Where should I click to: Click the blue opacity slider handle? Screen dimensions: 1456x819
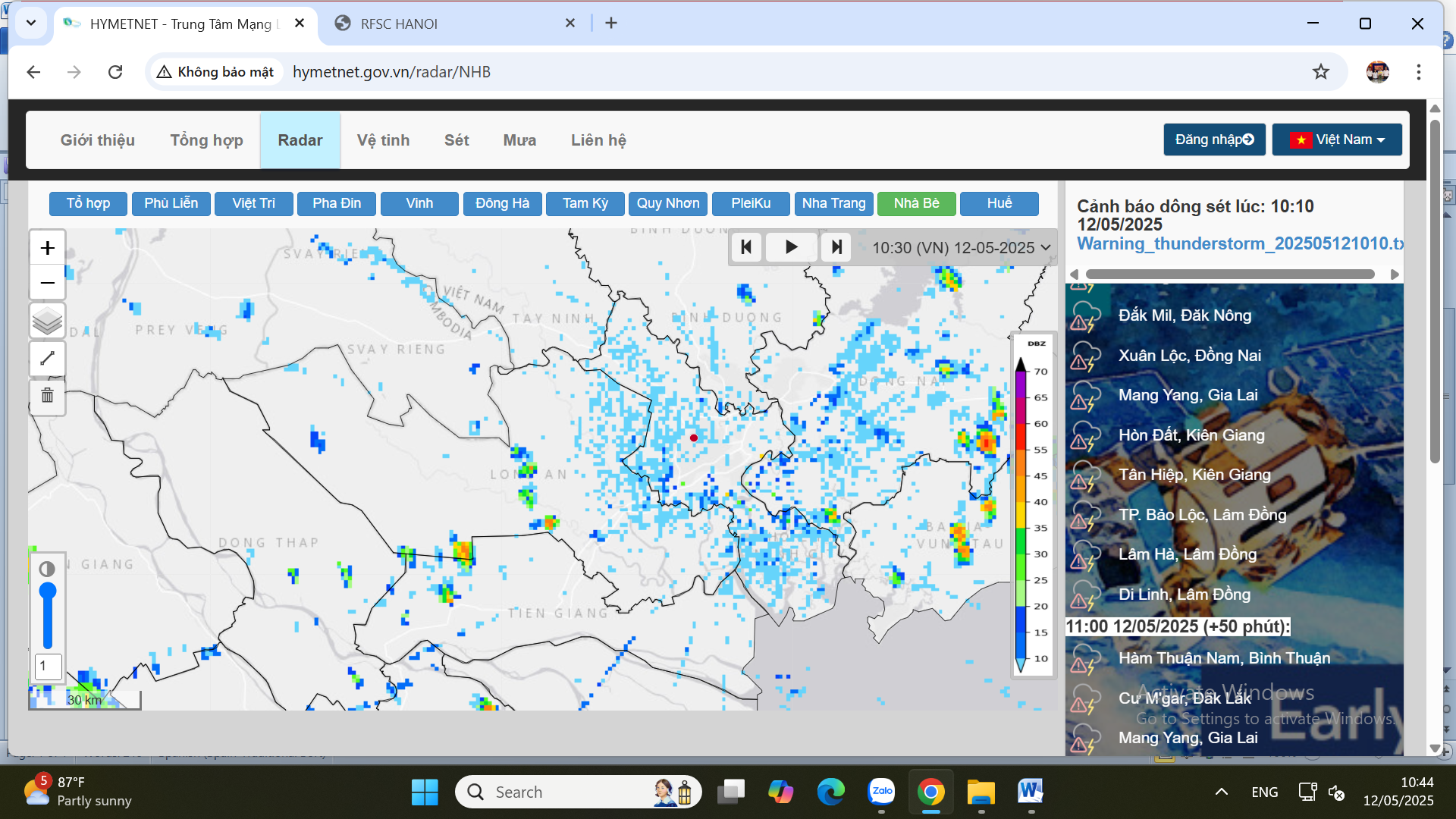point(47,590)
